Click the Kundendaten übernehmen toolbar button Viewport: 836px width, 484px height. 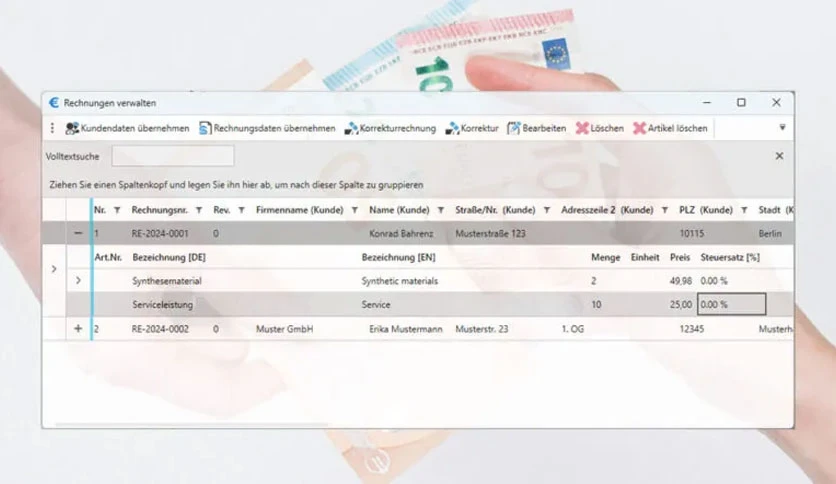127,128
